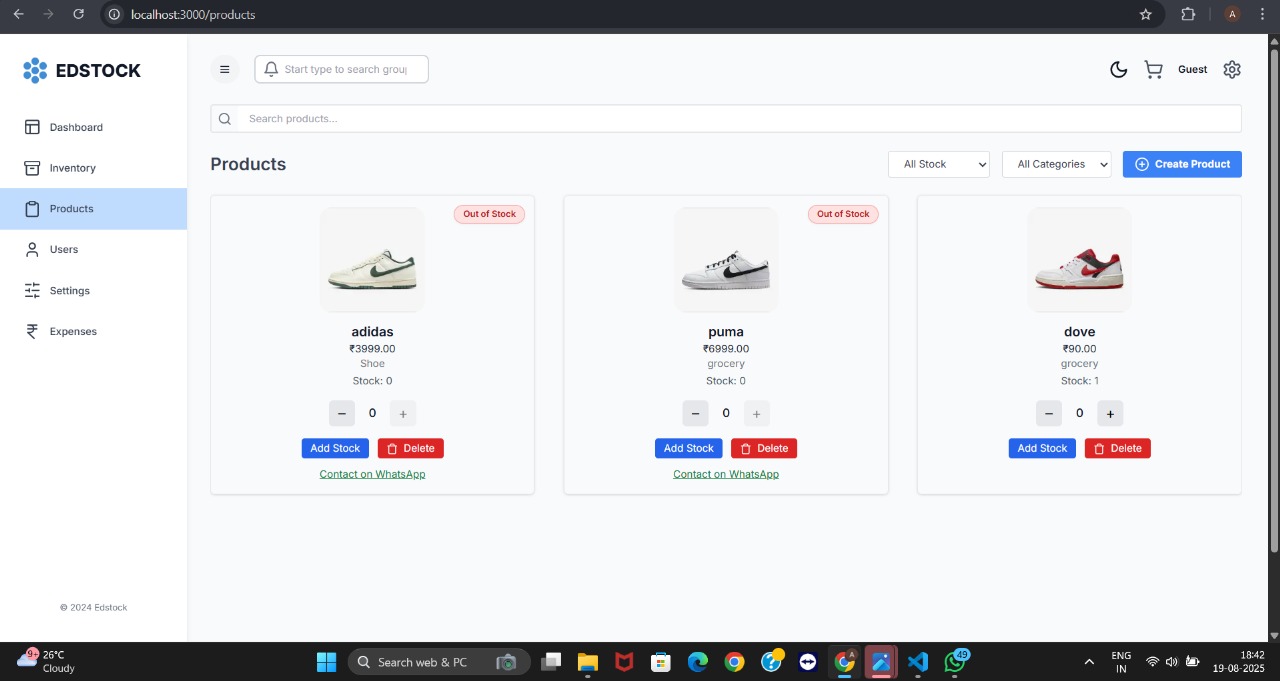Bookmark this page with the star icon
The image size is (1280, 681).
[x=1146, y=15]
